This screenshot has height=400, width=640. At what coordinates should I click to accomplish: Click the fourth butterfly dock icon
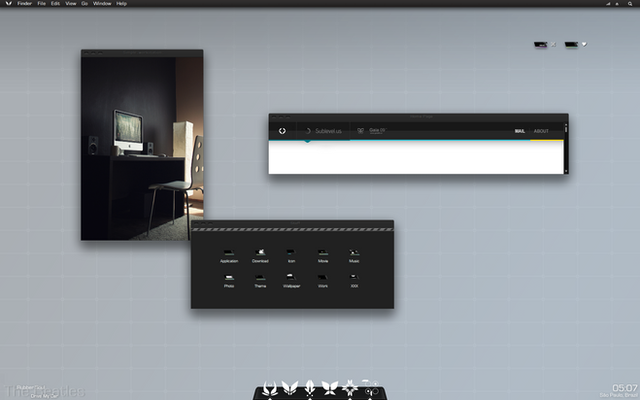[330, 388]
